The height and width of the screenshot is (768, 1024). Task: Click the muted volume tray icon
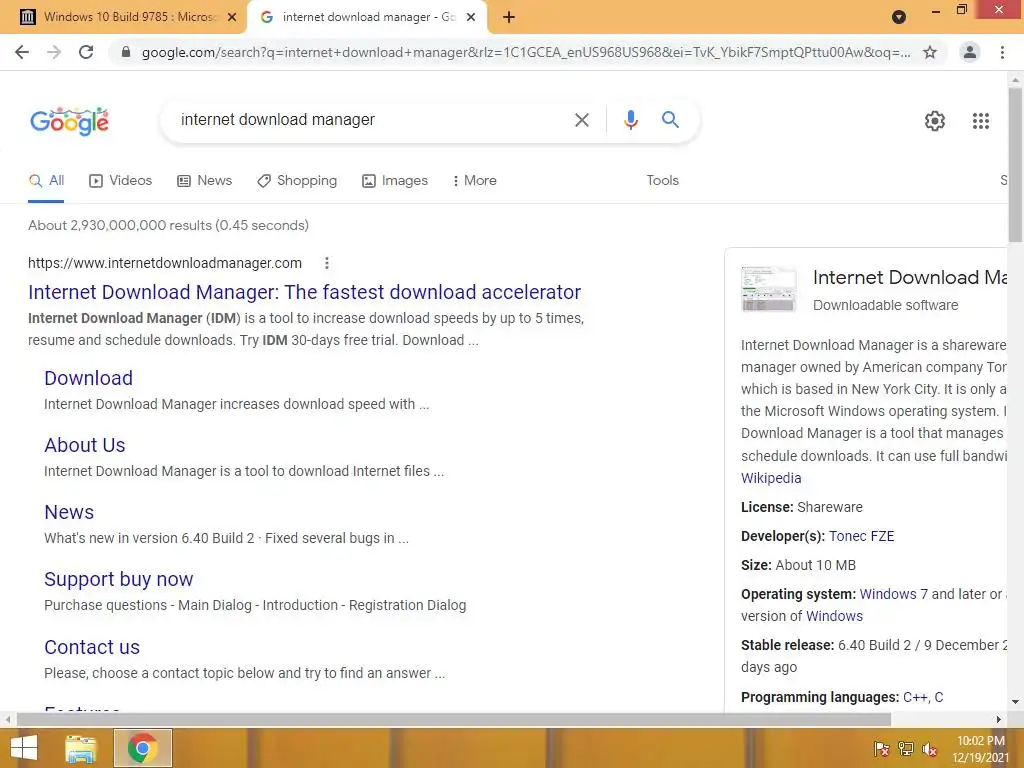click(x=930, y=750)
